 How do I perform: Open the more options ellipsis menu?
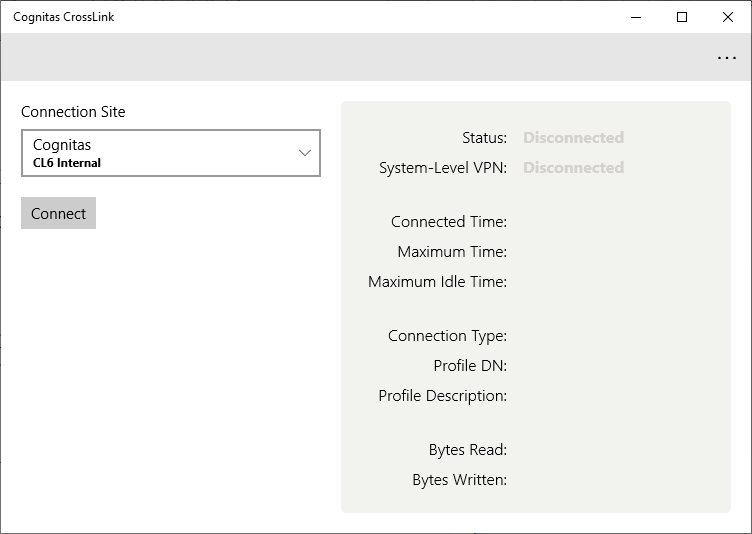[x=727, y=58]
